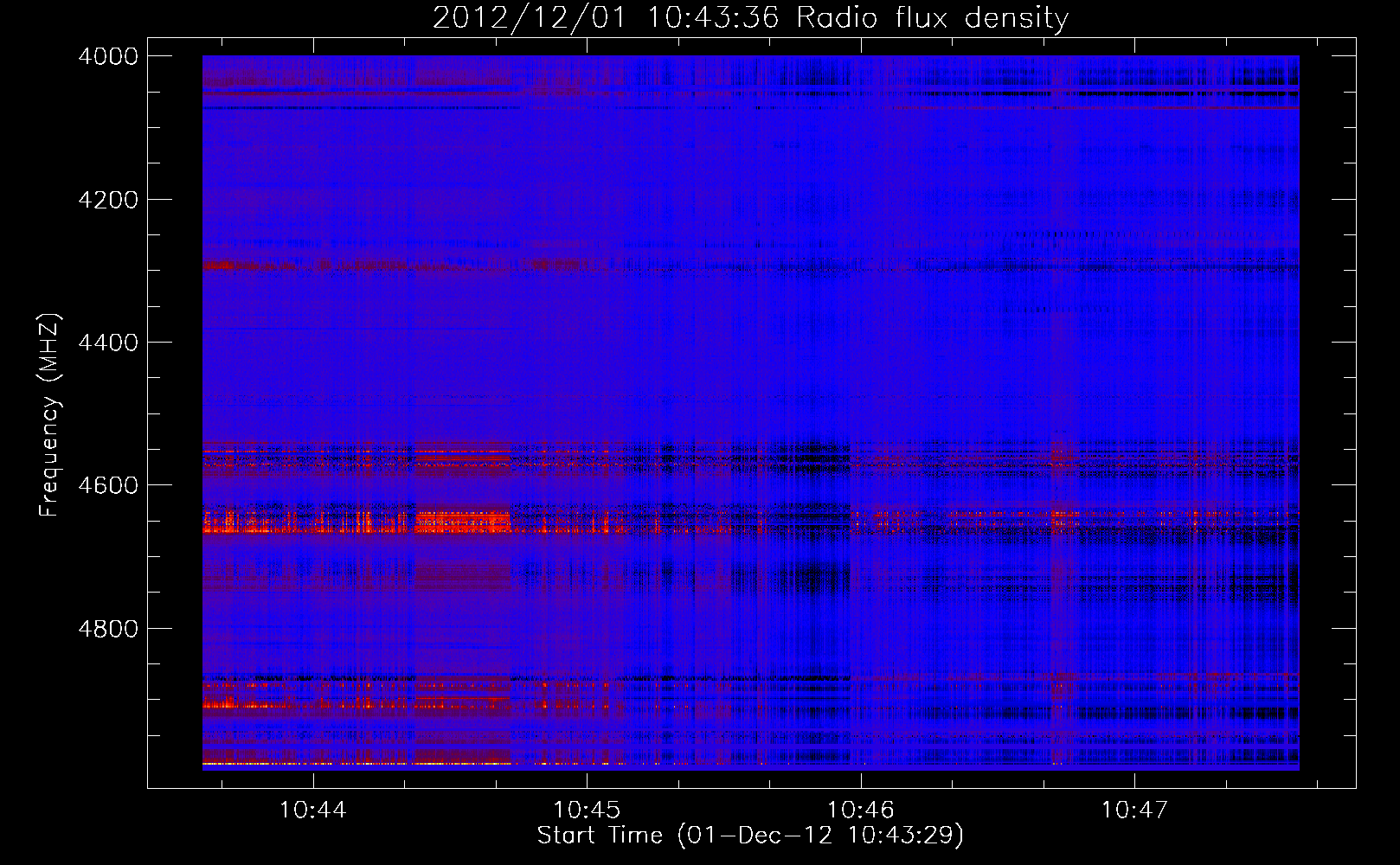Click the 10:45 time tick label
Image resolution: width=1400 pixels, height=865 pixels.
[x=587, y=810]
